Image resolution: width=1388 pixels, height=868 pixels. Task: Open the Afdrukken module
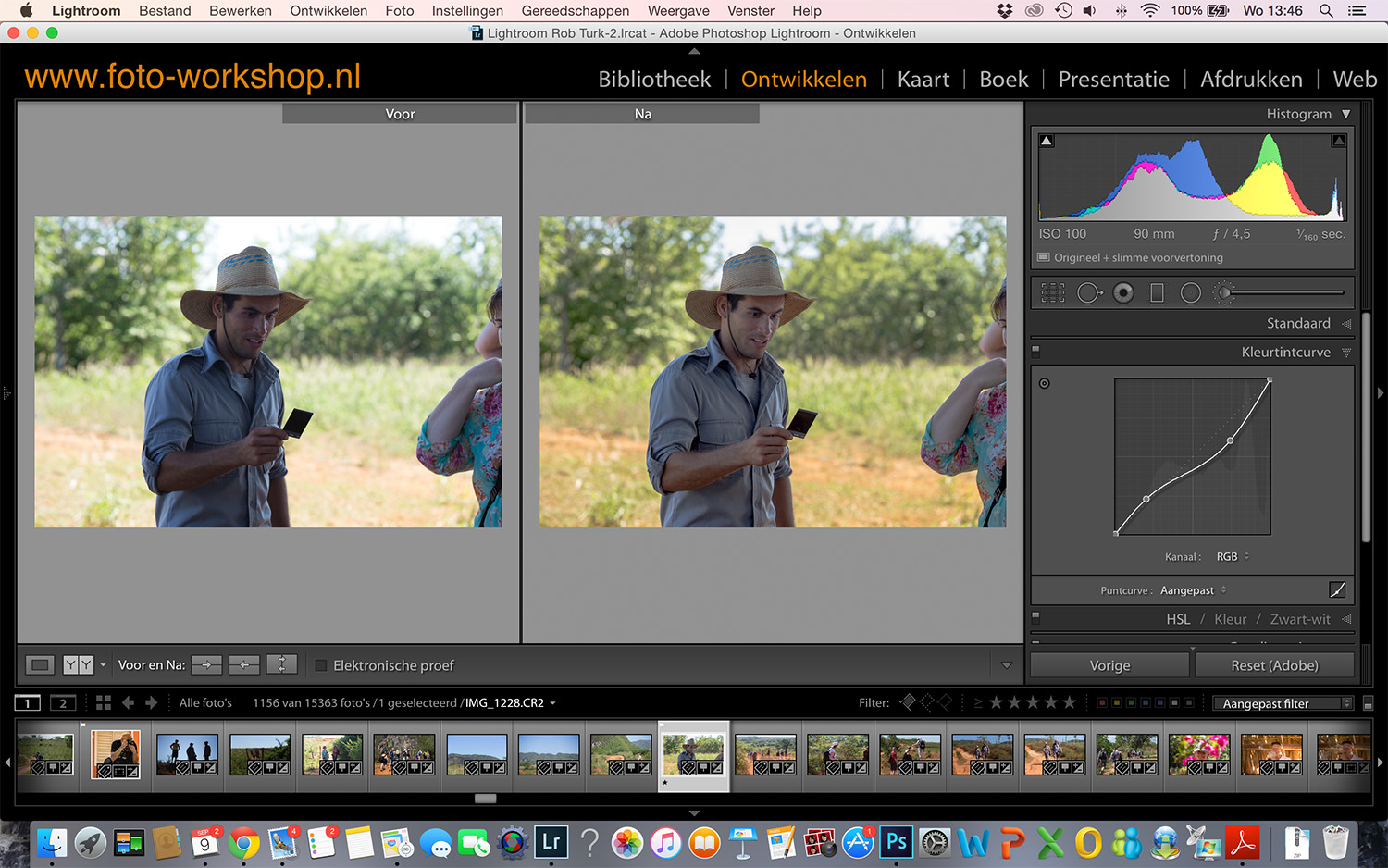1251,80
